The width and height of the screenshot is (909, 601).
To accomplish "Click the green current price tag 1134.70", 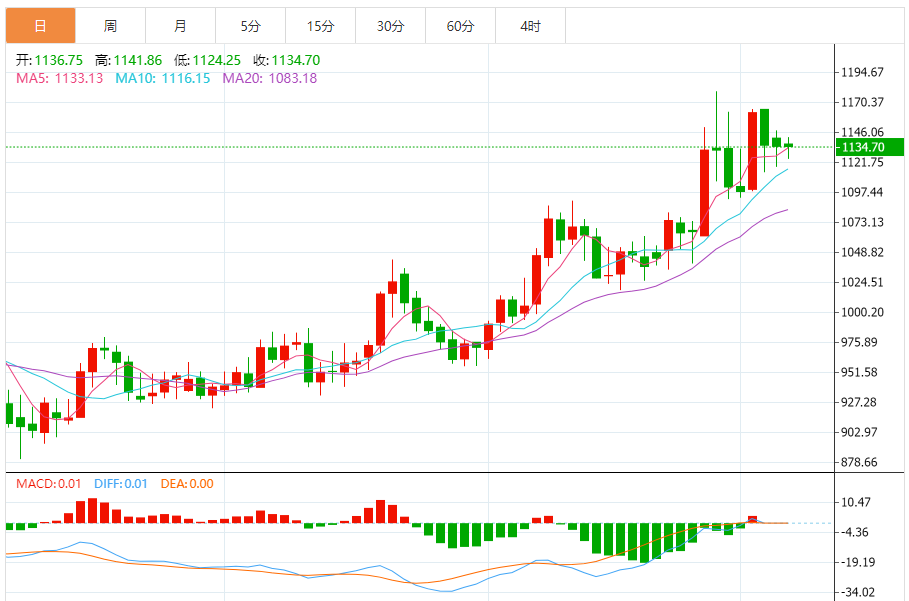I will click(870, 147).
